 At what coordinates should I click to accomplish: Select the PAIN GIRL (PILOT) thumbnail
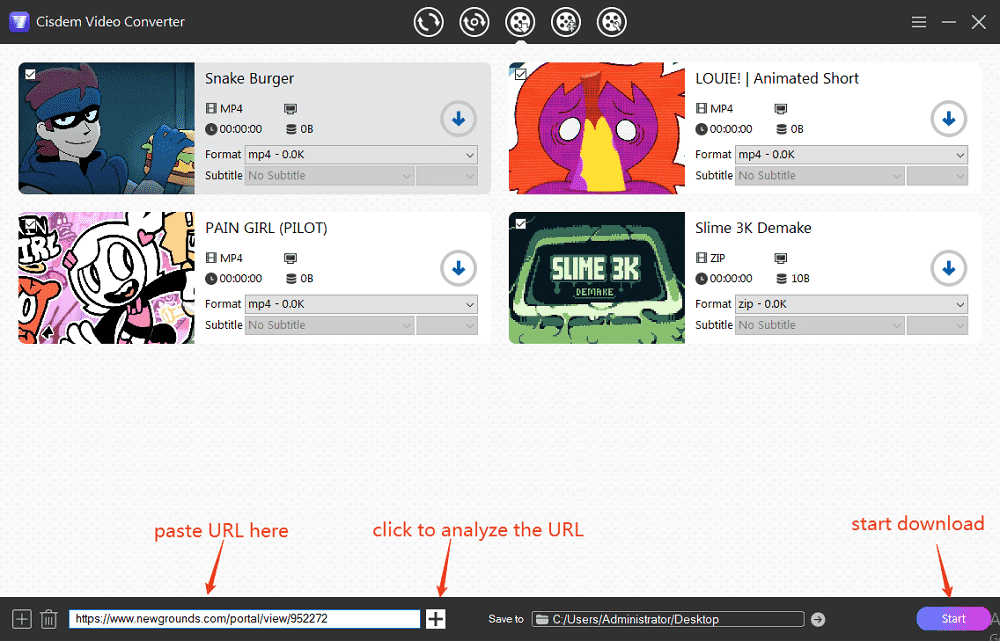coord(107,277)
